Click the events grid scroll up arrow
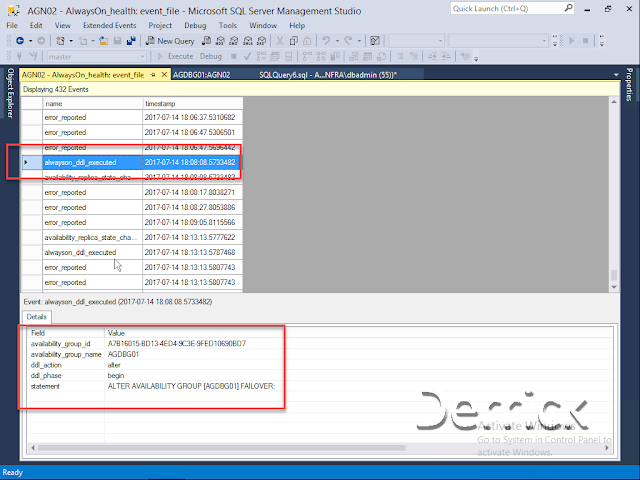 click(614, 102)
